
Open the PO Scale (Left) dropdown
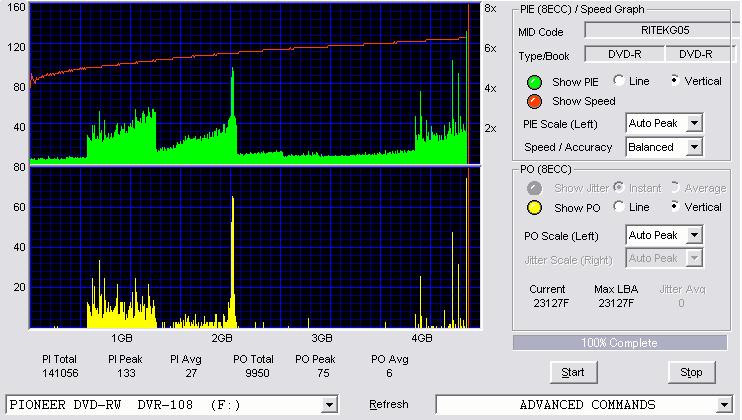click(x=694, y=235)
